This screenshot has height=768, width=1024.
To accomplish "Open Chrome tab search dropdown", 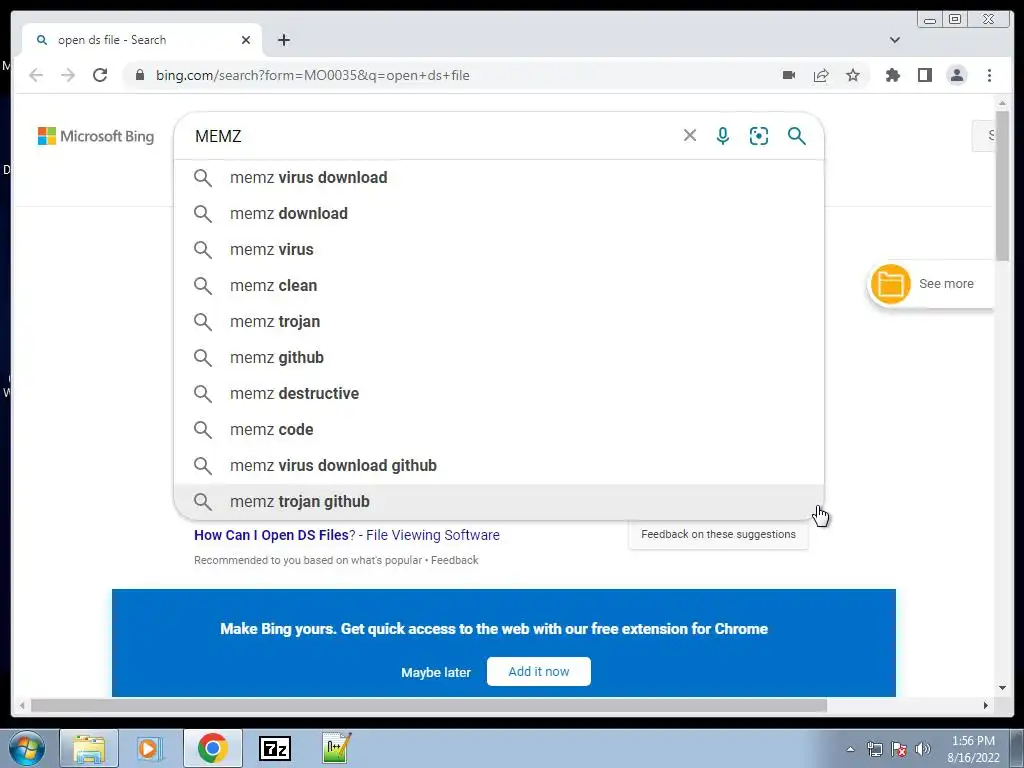I will (x=895, y=40).
